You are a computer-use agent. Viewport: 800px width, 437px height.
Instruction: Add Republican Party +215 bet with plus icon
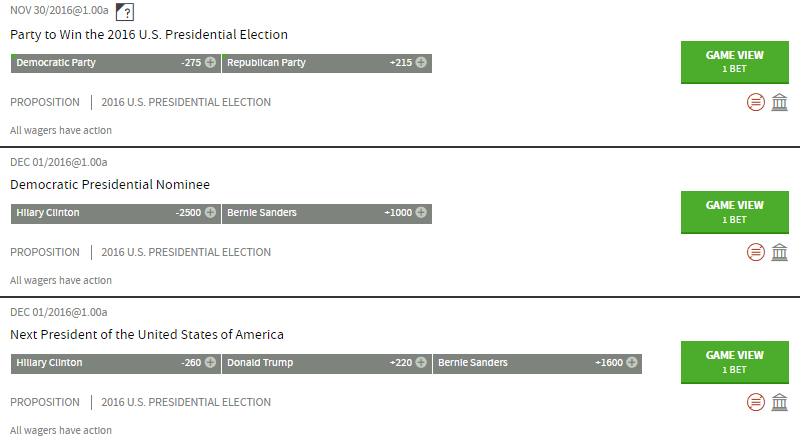tap(421, 62)
